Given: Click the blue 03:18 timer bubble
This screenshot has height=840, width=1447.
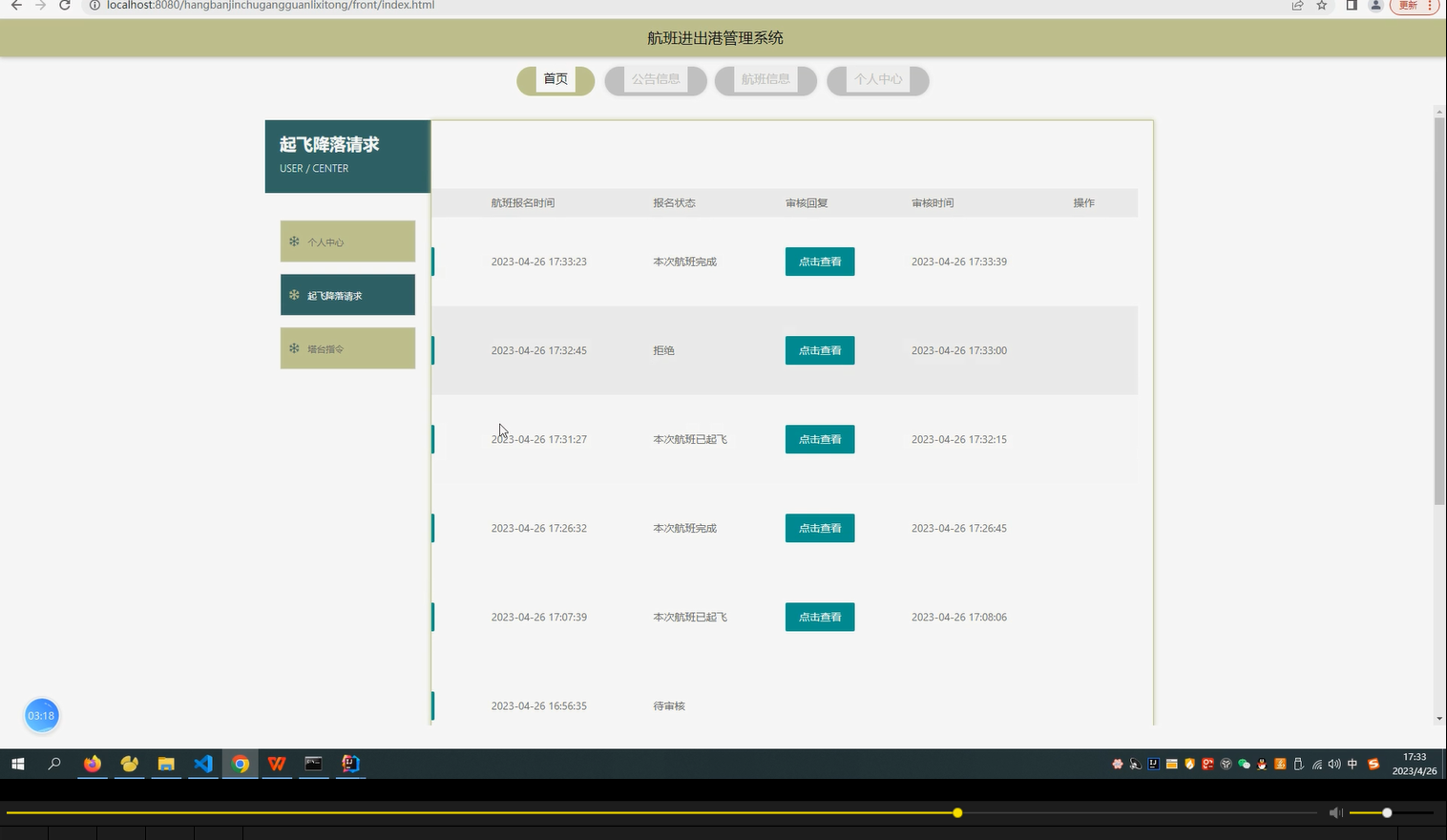Looking at the screenshot, I should point(41,716).
